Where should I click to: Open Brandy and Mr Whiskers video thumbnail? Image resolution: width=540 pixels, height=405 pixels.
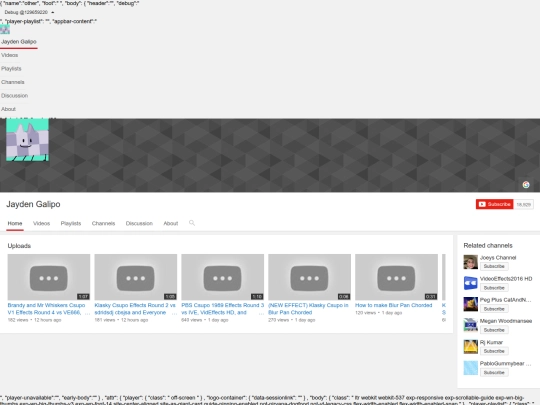point(49,277)
